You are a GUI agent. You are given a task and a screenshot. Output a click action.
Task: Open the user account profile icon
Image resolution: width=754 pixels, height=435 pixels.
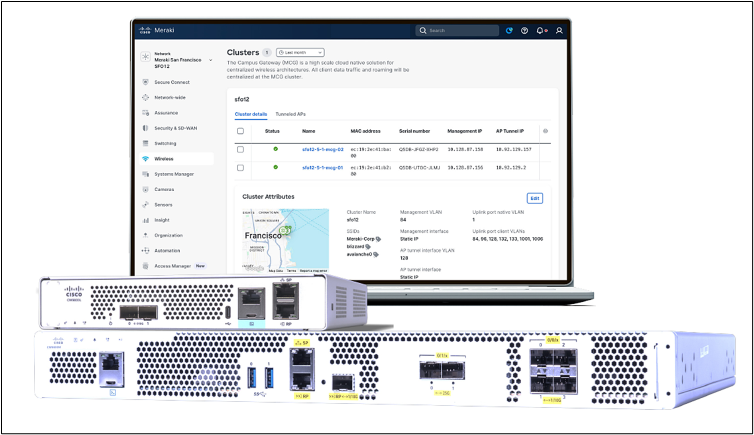[559, 30]
